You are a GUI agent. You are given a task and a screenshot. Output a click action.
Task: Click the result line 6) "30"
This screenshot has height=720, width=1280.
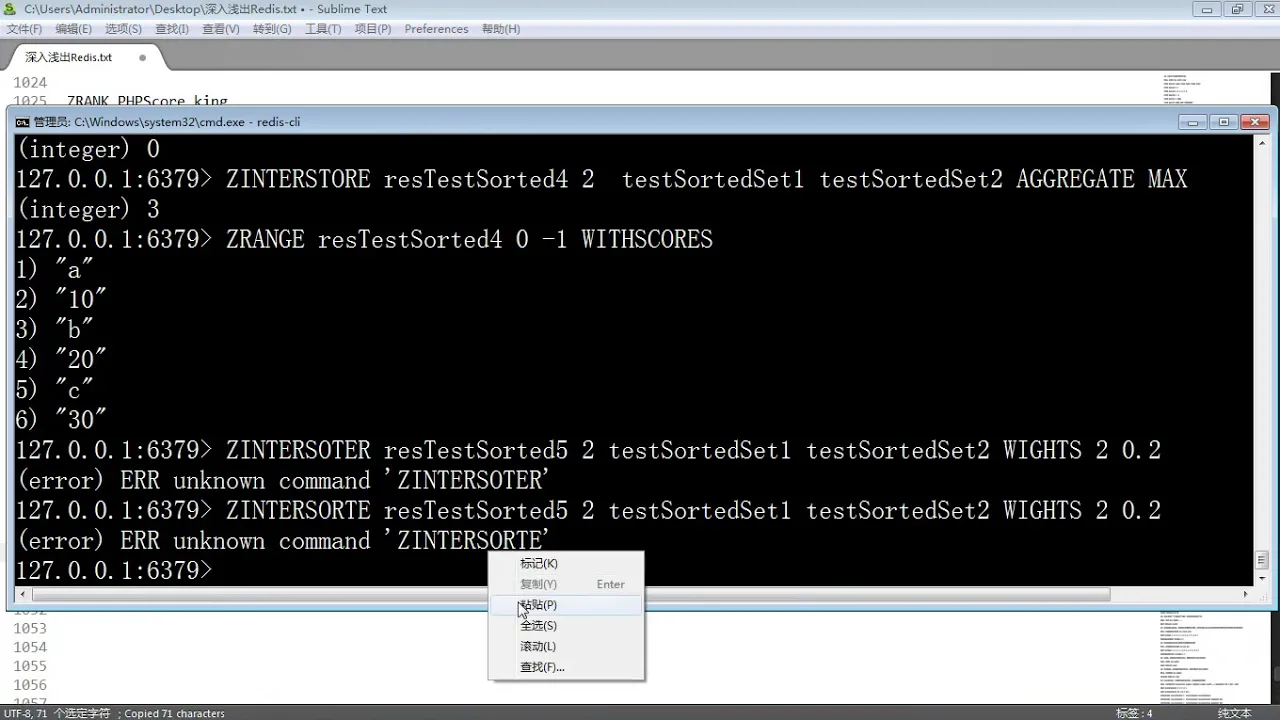click(x=61, y=420)
